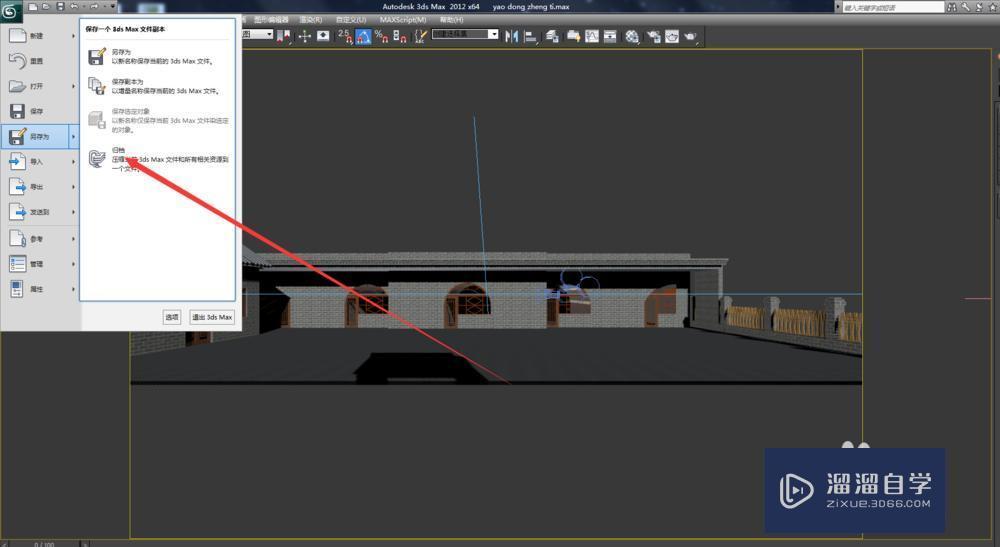
Task: Expand submenu arrow beside New (新建)
Action: (73, 36)
